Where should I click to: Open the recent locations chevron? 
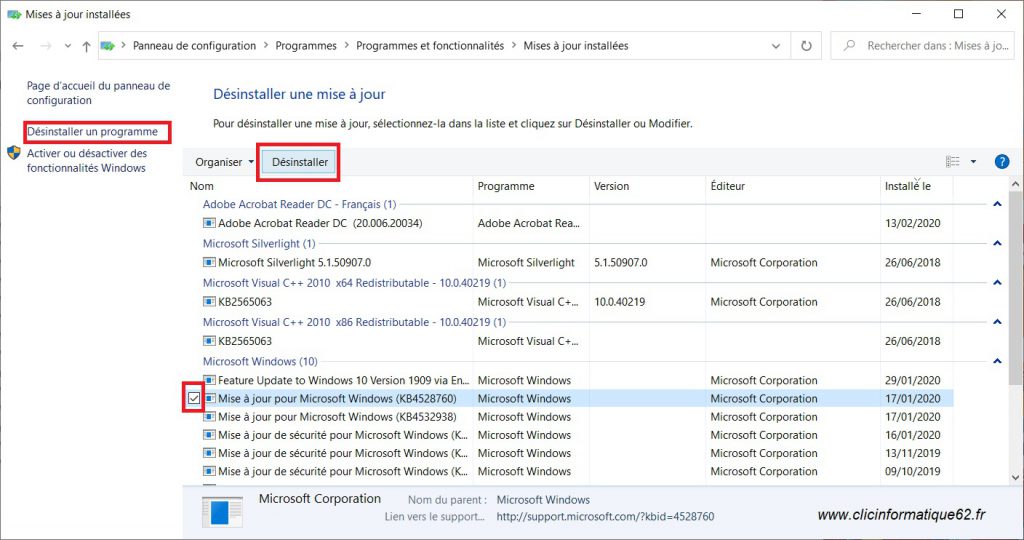(68, 46)
